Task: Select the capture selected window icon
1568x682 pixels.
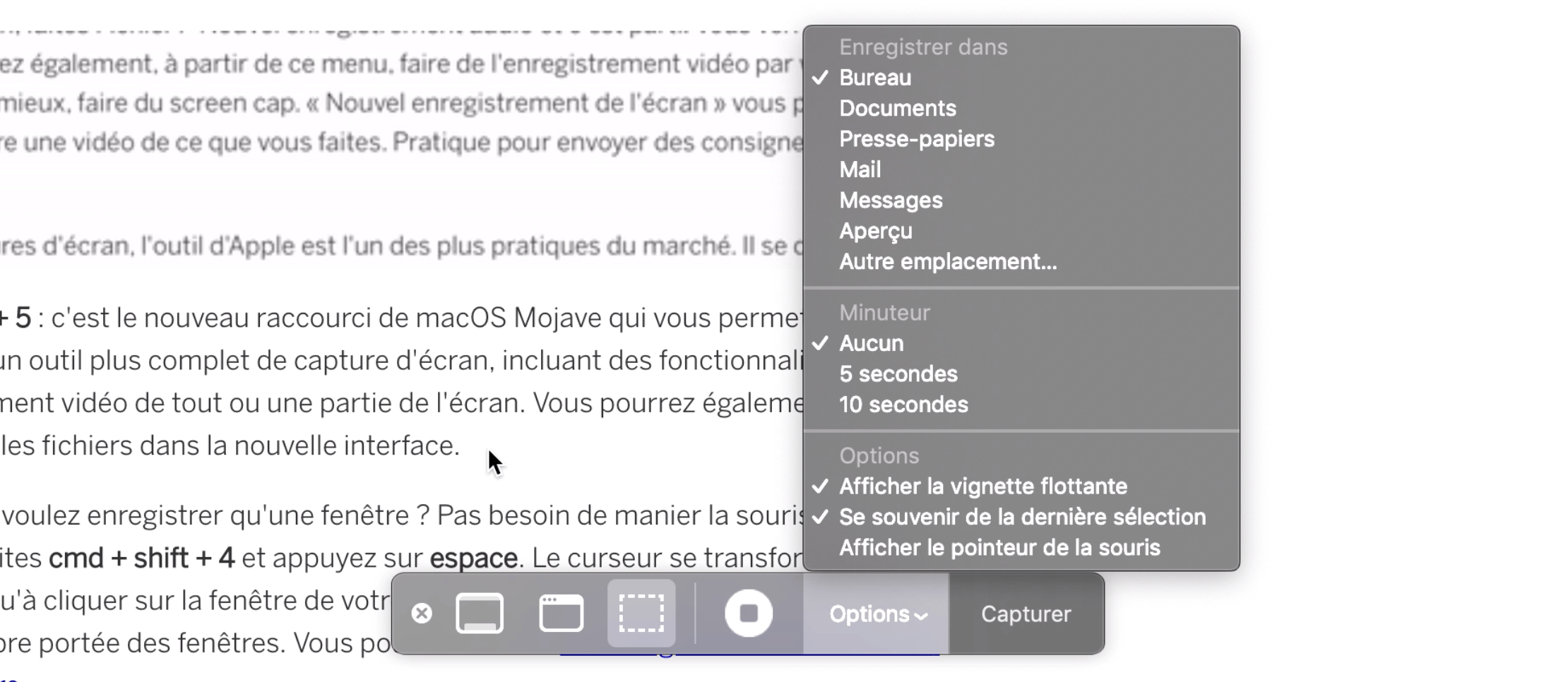Action: 562,613
